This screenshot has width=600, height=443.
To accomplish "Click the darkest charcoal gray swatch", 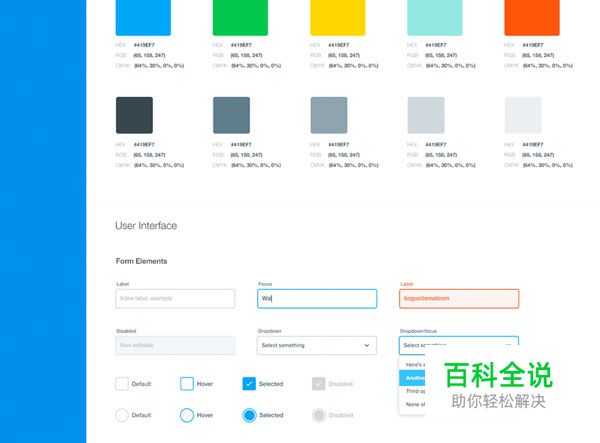I will tap(134, 115).
